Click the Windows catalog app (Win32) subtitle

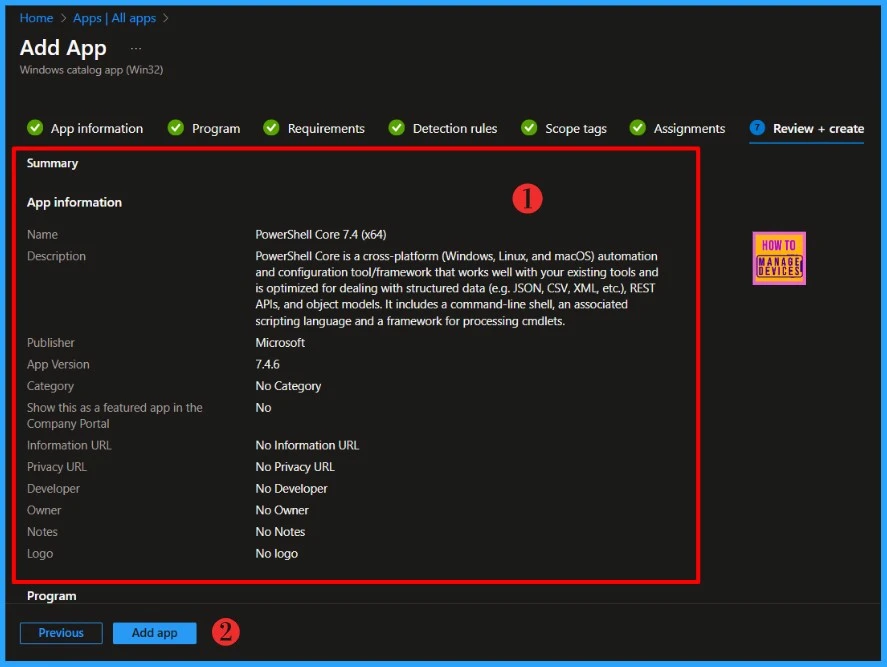(92, 70)
